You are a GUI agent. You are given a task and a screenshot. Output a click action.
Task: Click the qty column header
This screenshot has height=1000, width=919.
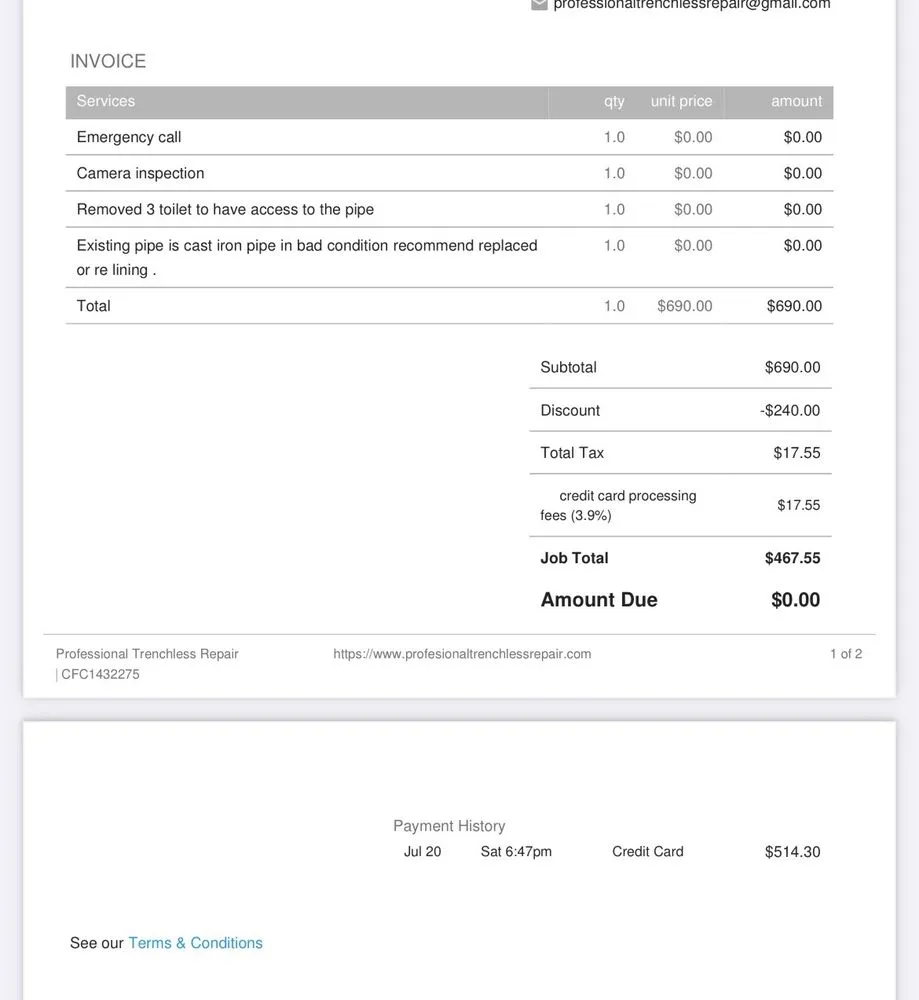(x=614, y=101)
